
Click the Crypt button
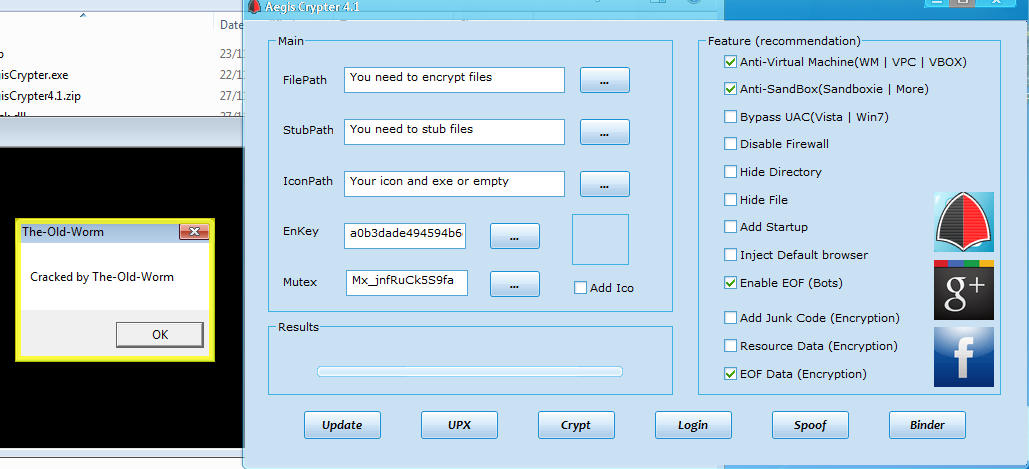coord(576,425)
